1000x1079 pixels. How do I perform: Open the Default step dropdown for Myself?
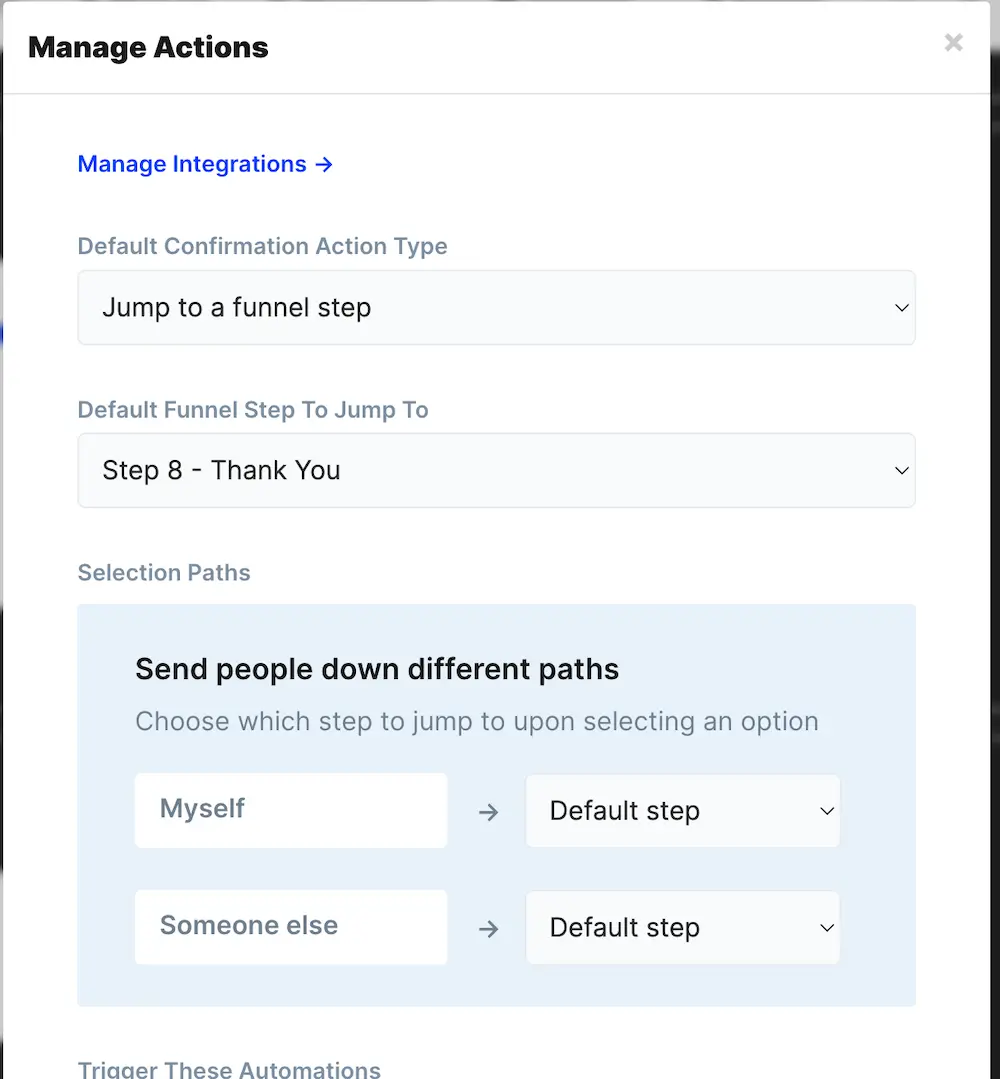[x=683, y=811]
